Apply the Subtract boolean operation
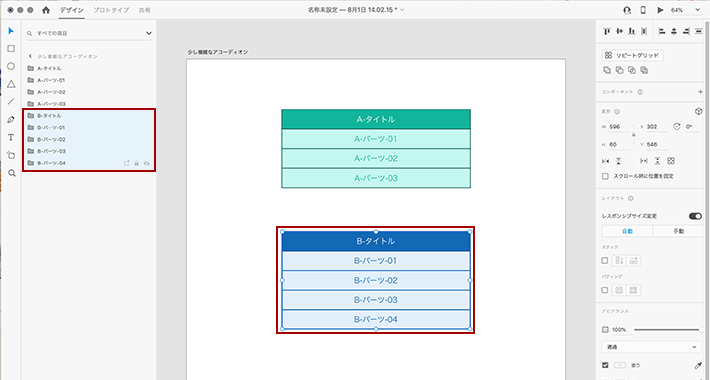Screen dimensions: 710x380 [619, 70]
